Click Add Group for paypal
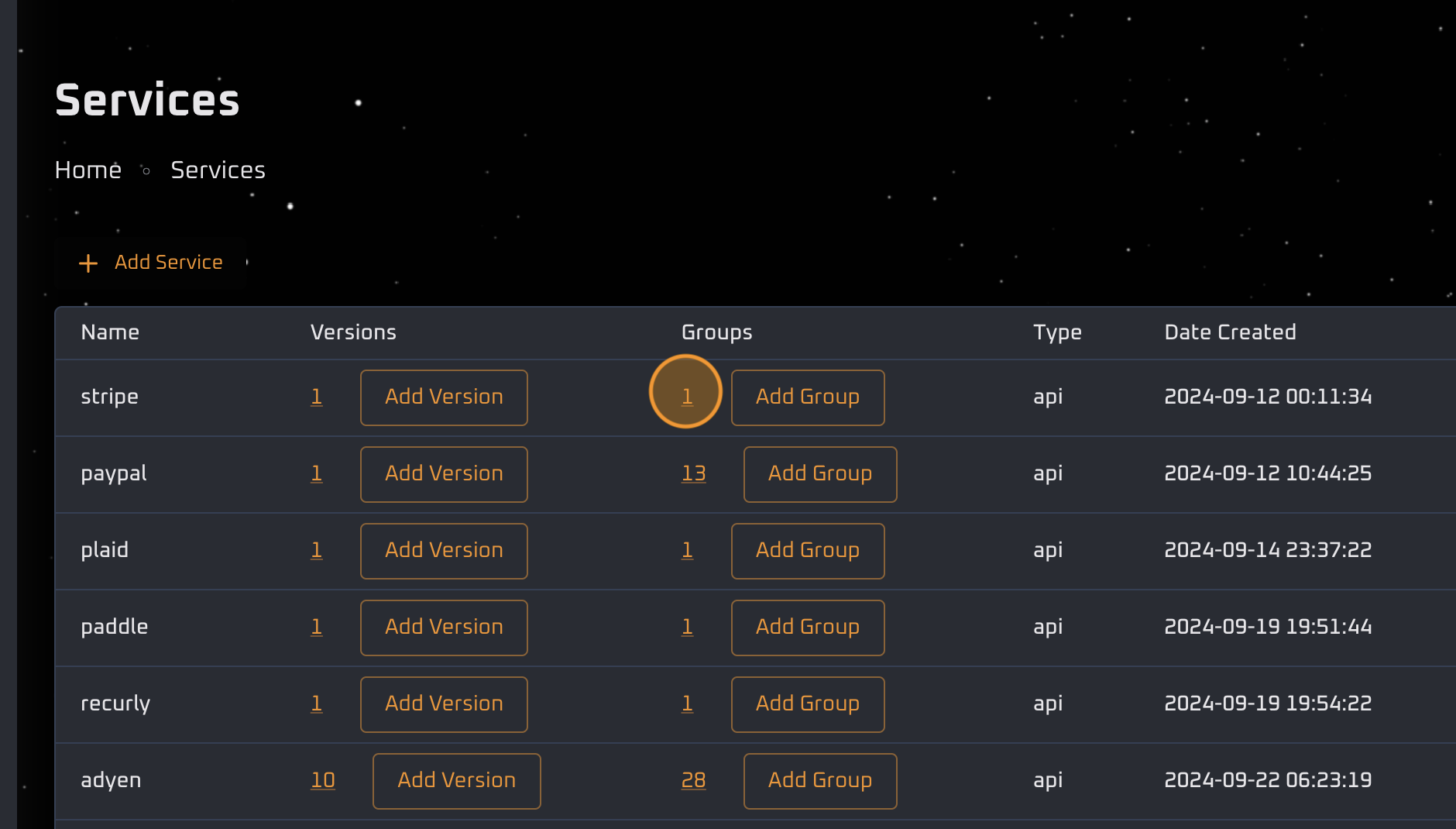The height and width of the screenshot is (829, 1456). [820, 474]
